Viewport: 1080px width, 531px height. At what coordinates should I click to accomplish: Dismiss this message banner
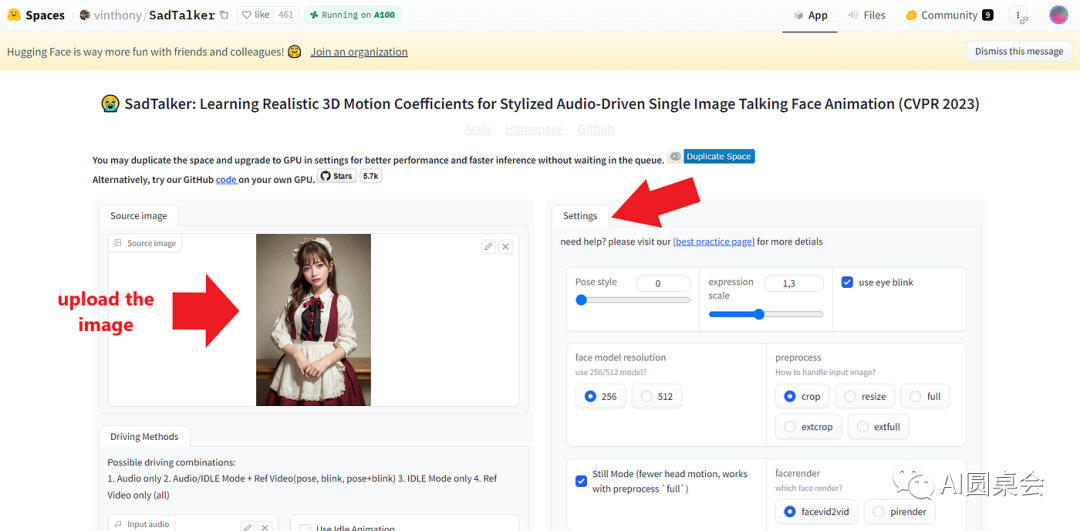tap(1019, 51)
